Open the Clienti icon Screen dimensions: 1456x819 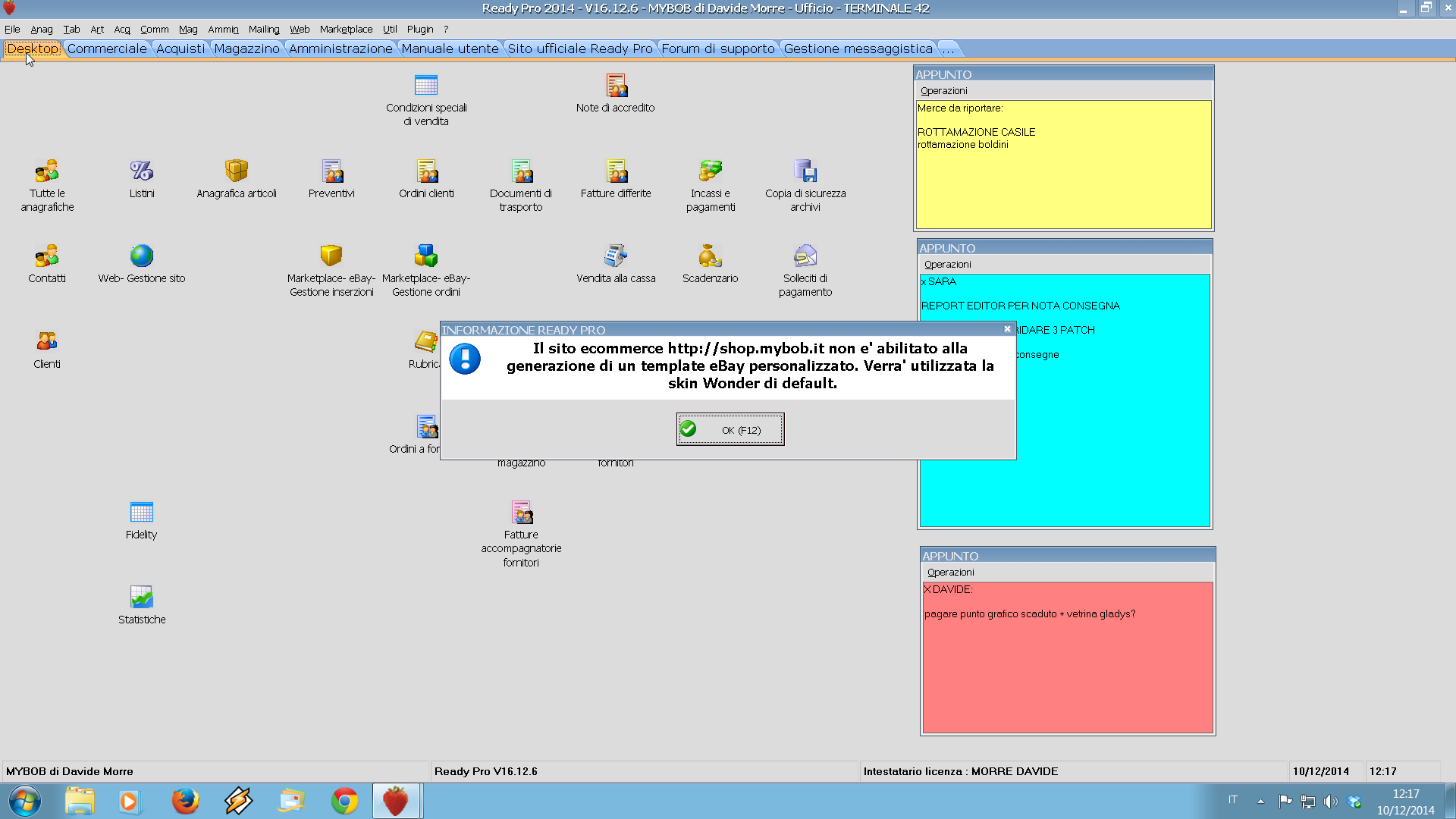tap(47, 341)
